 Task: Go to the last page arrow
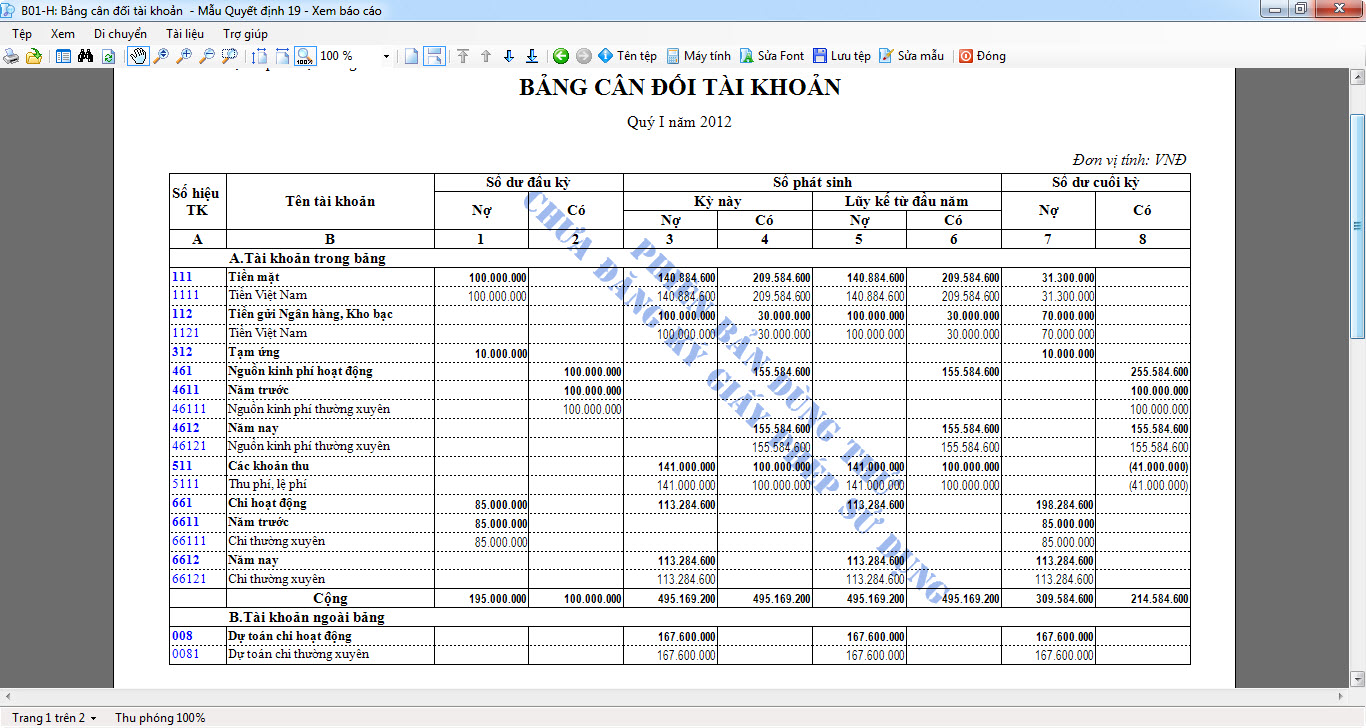532,56
